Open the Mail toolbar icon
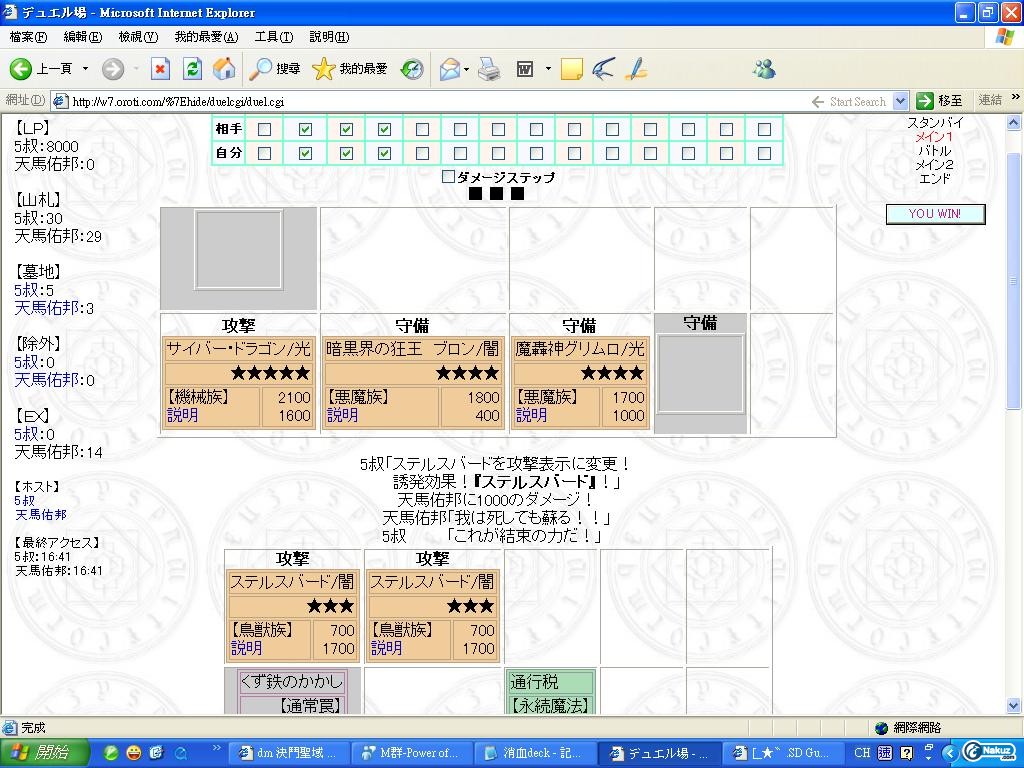The width and height of the screenshot is (1024, 768). pos(449,69)
